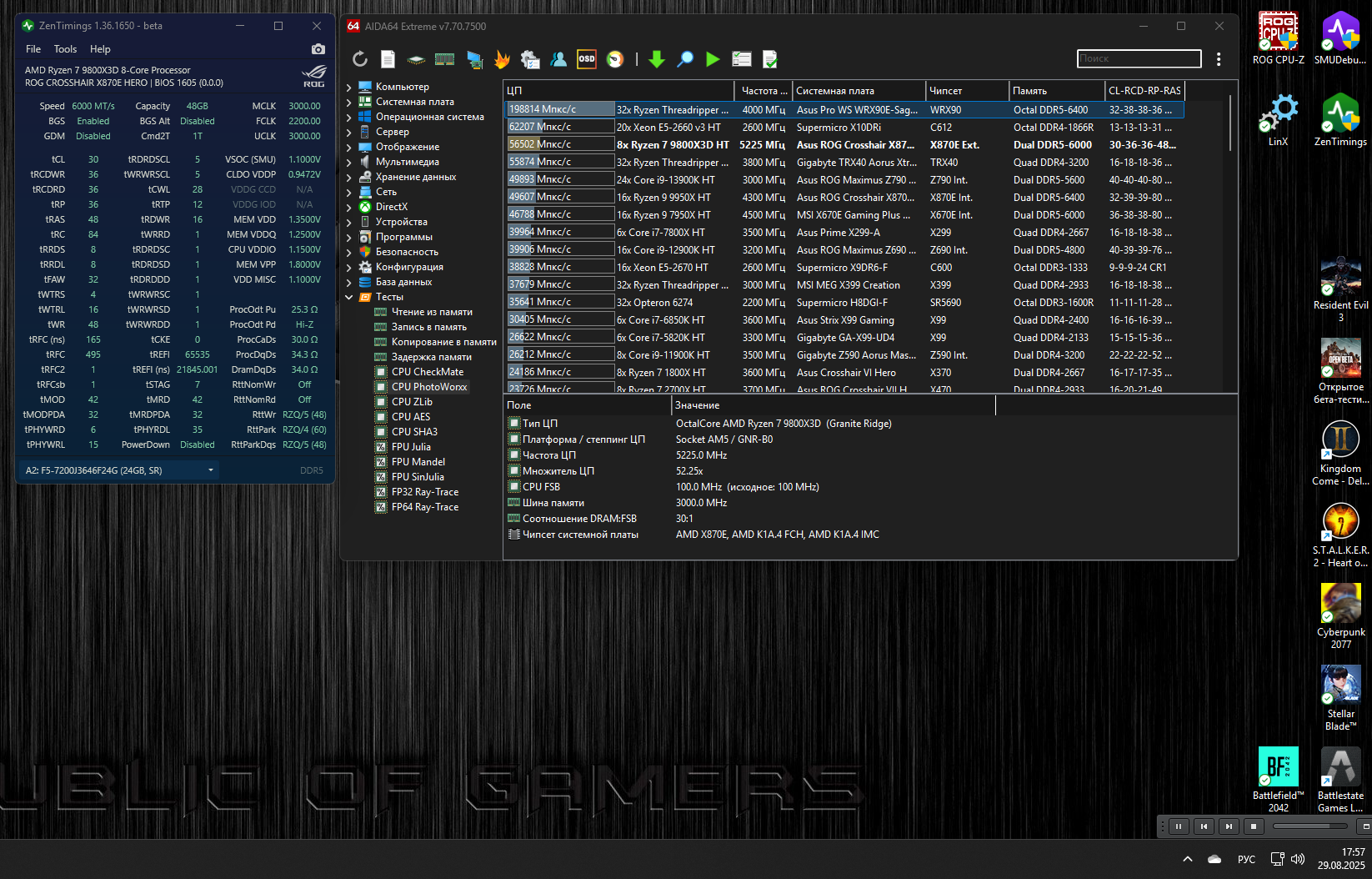This screenshot has width=1372, height=879.
Task: Click the ZenTimings camera screenshot icon
Action: coord(318,49)
